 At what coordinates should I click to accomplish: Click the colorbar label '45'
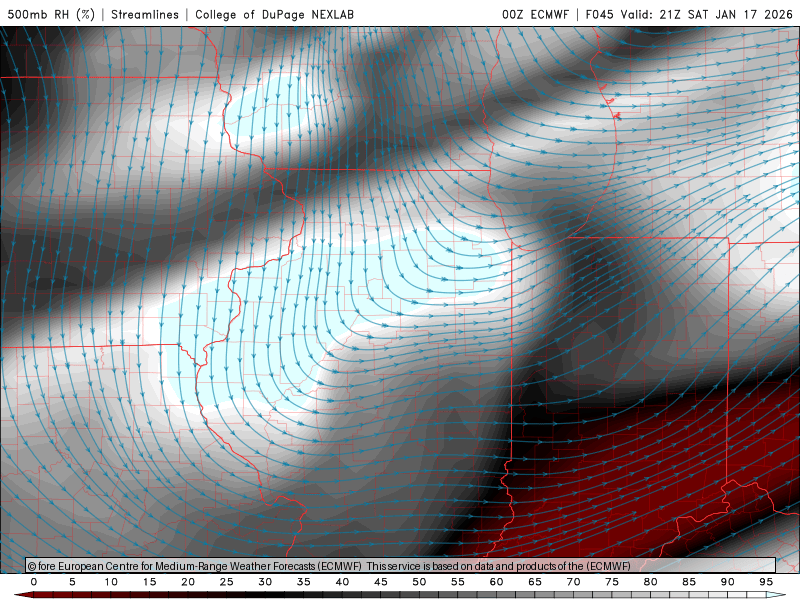[x=381, y=582]
